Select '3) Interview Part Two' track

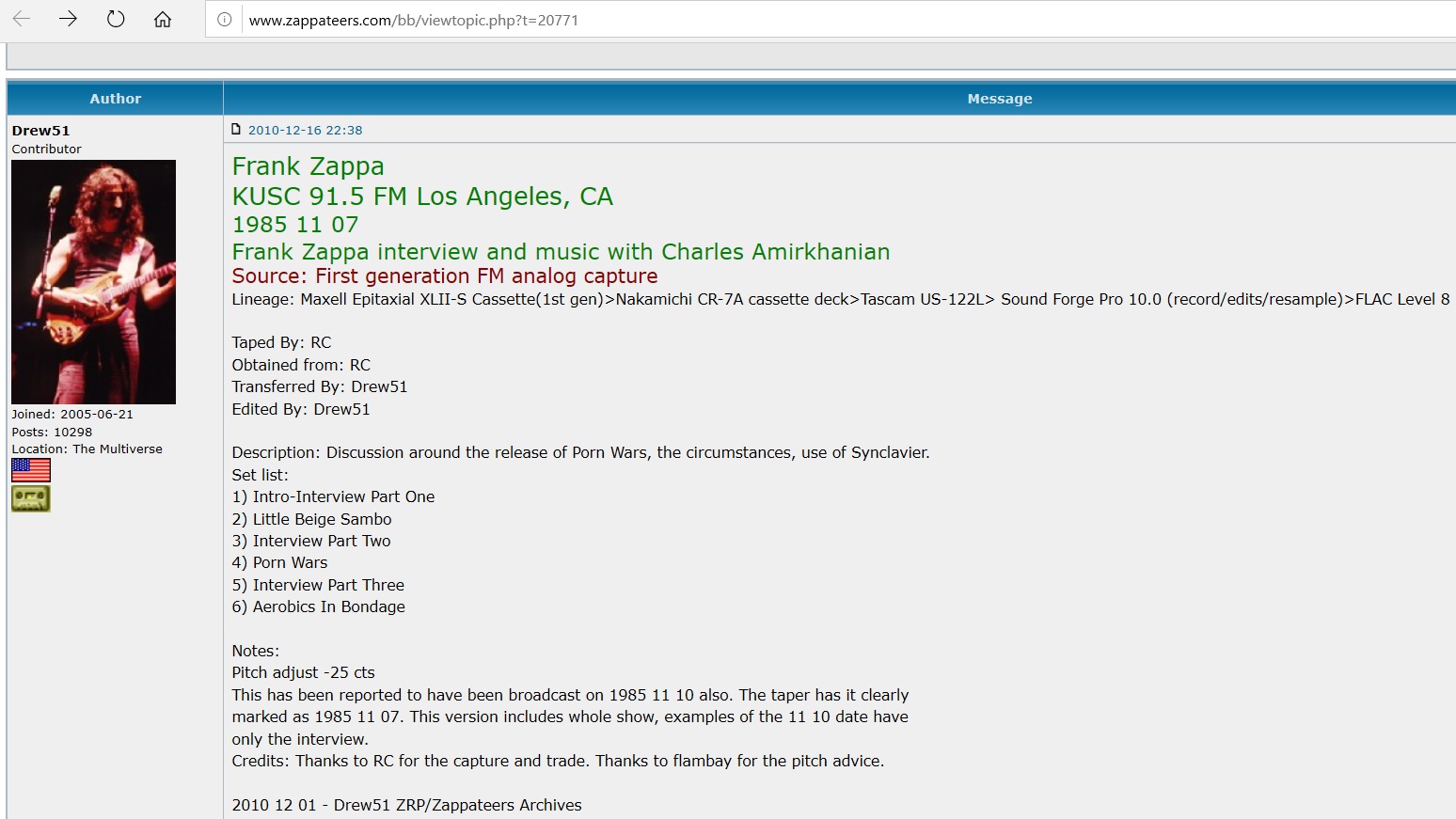pyautogui.click(x=311, y=541)
